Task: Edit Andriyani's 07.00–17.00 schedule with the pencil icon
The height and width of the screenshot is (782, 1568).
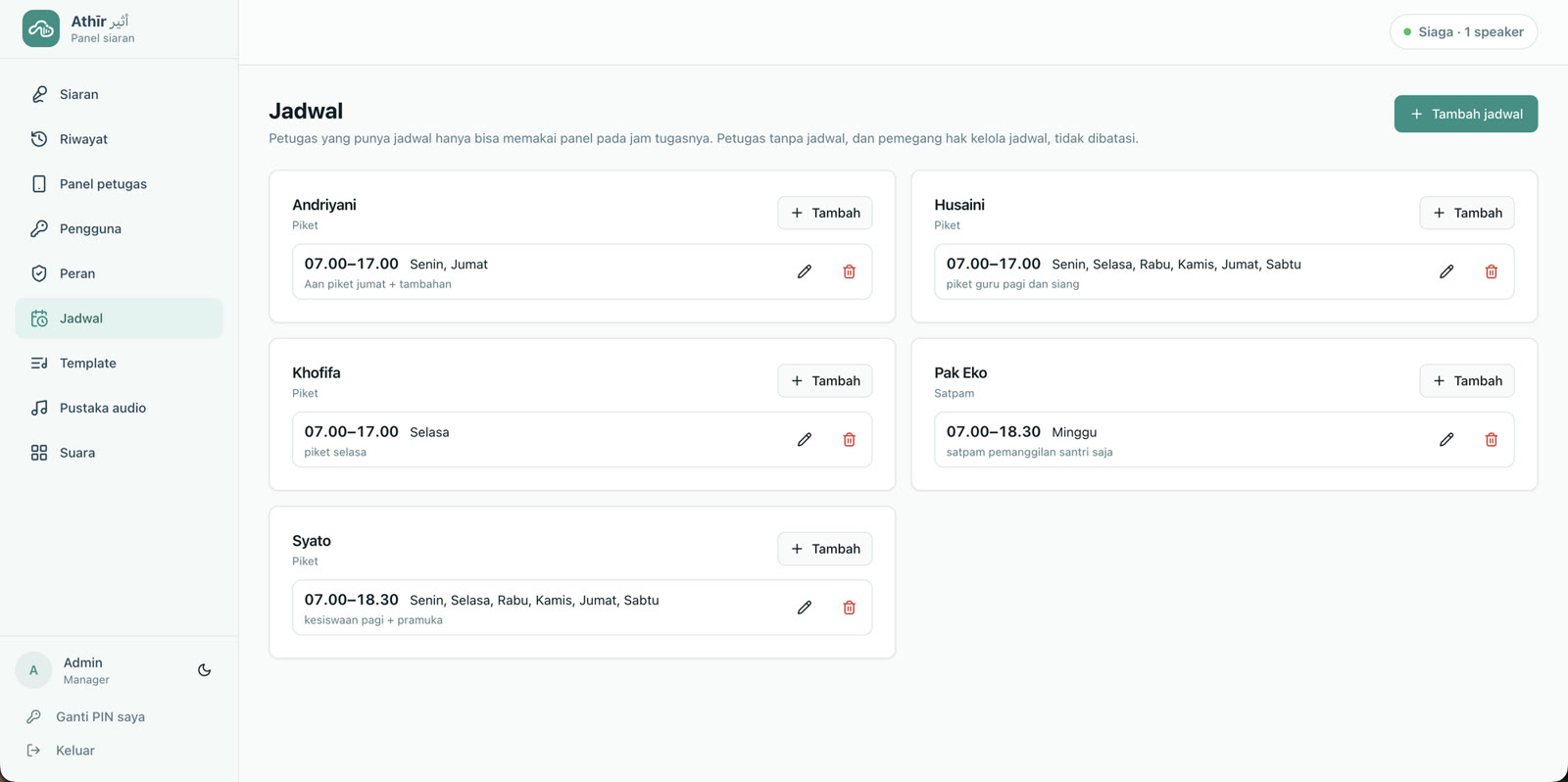Action: pos(805,271)
